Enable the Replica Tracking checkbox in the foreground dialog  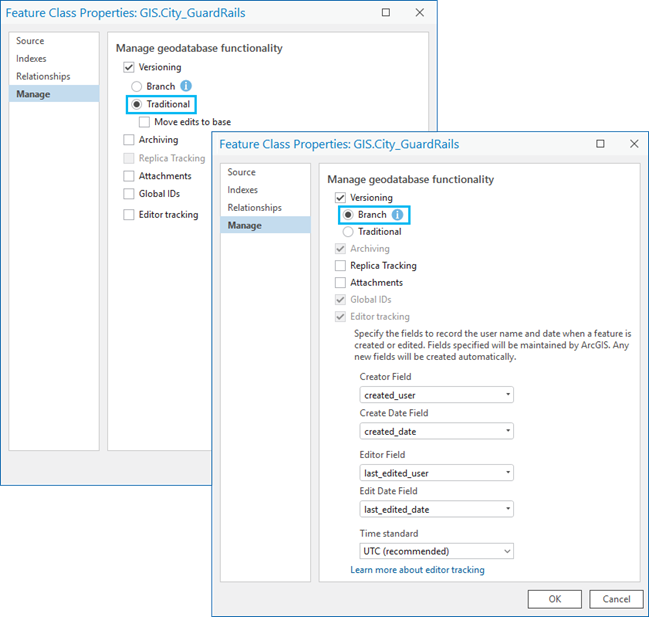click(x=340, y=266)
